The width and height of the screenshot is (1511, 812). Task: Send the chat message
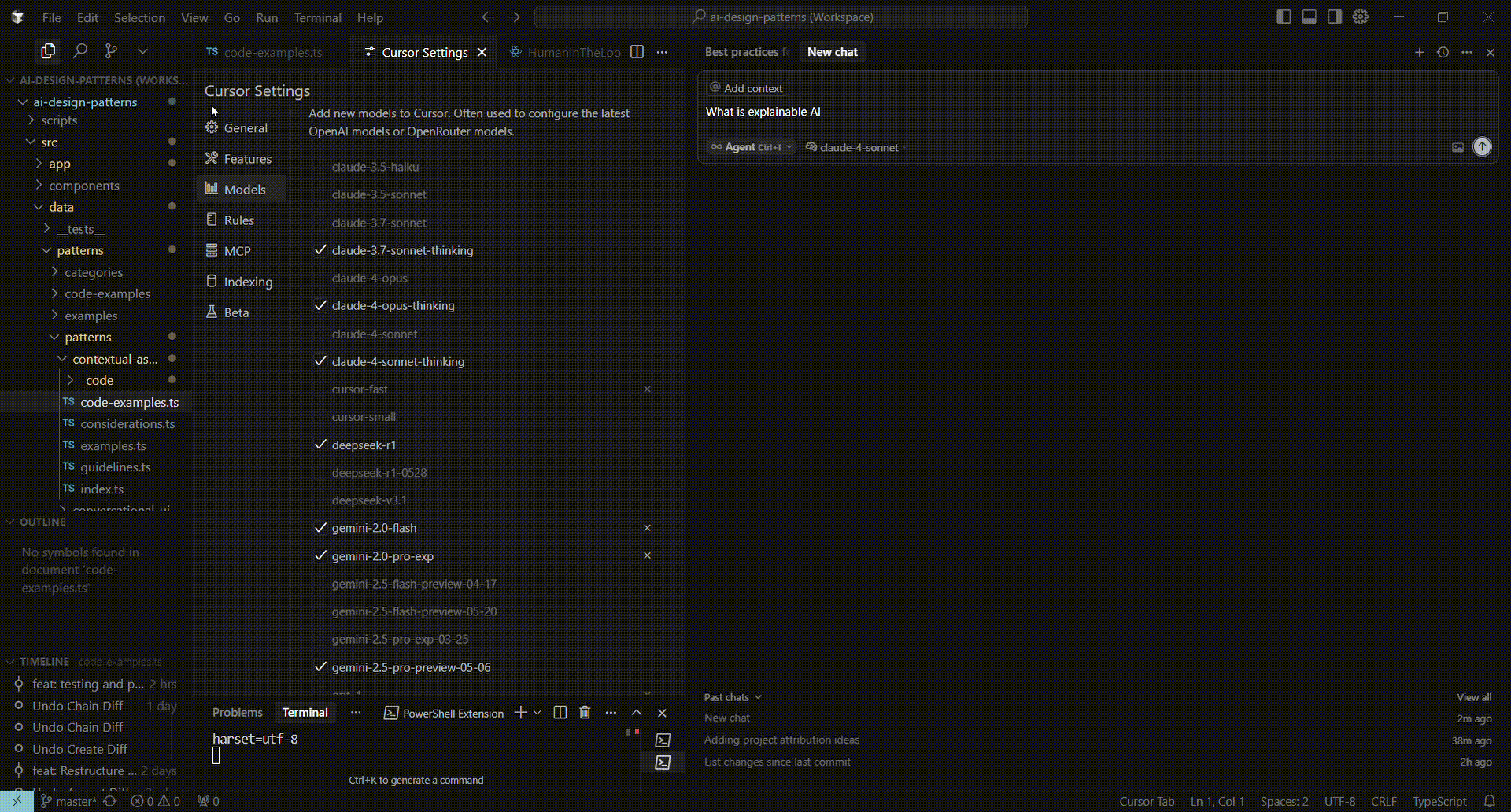coord(1482,147)
